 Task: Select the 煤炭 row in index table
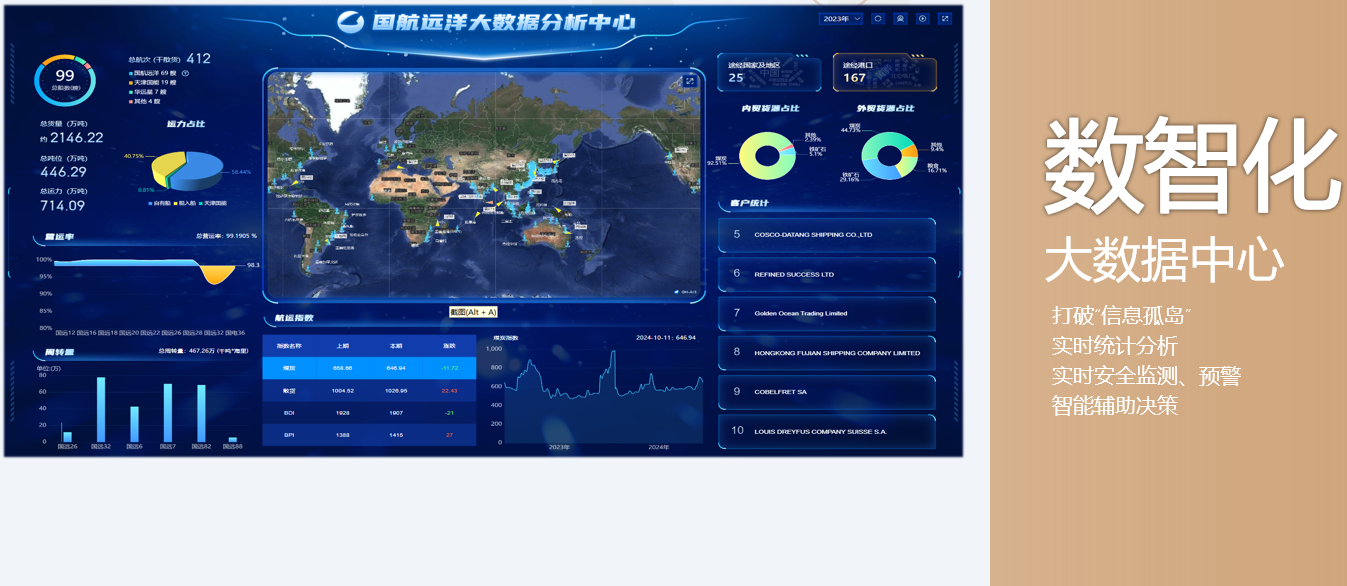pyautogui.click(x=369, y=368)
